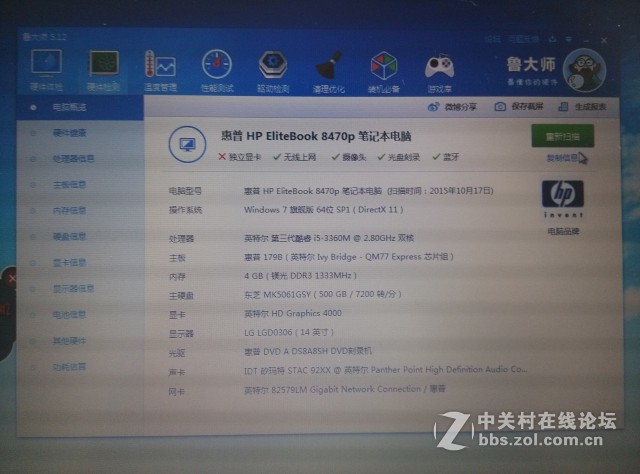Click the optical drive value 惠普 DVD A DS8A8SH

point(308,351)
